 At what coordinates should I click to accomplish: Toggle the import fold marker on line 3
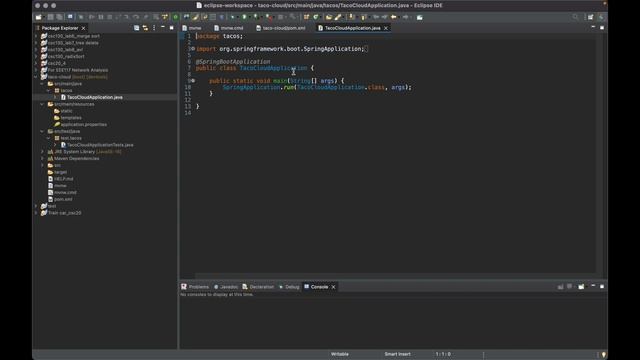193,49
